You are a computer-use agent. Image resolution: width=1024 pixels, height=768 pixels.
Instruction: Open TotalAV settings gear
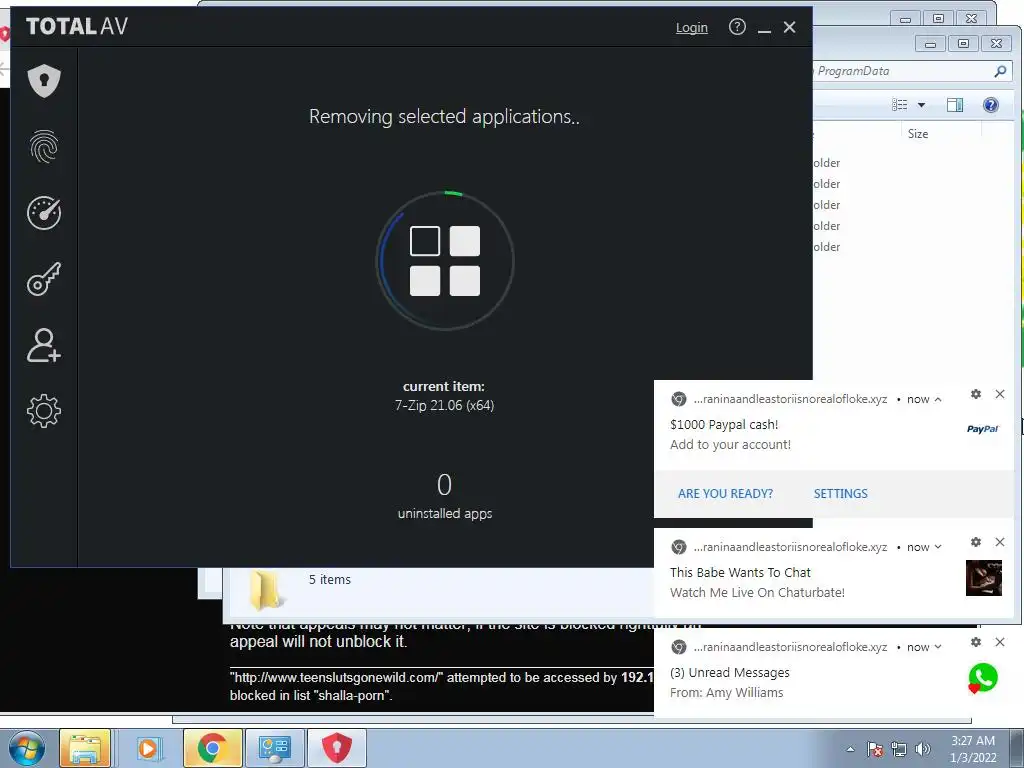click(44, 411)
